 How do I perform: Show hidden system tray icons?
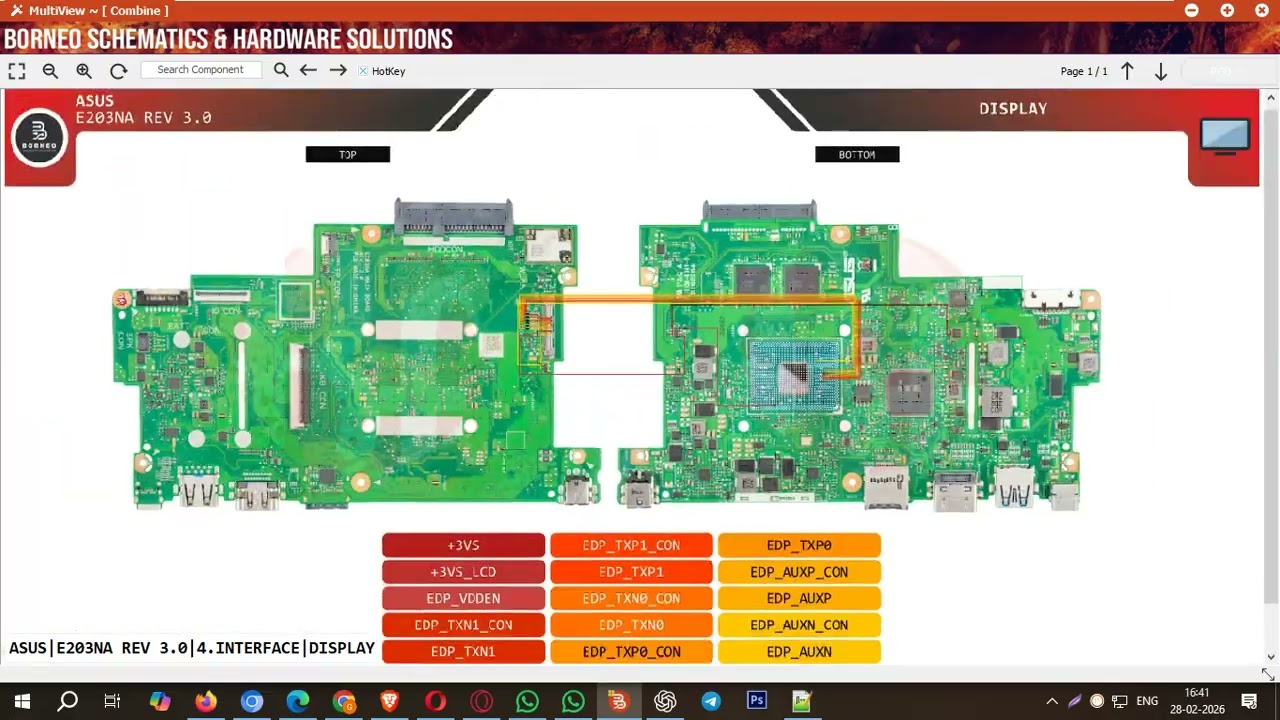(x=1052, y=701)
